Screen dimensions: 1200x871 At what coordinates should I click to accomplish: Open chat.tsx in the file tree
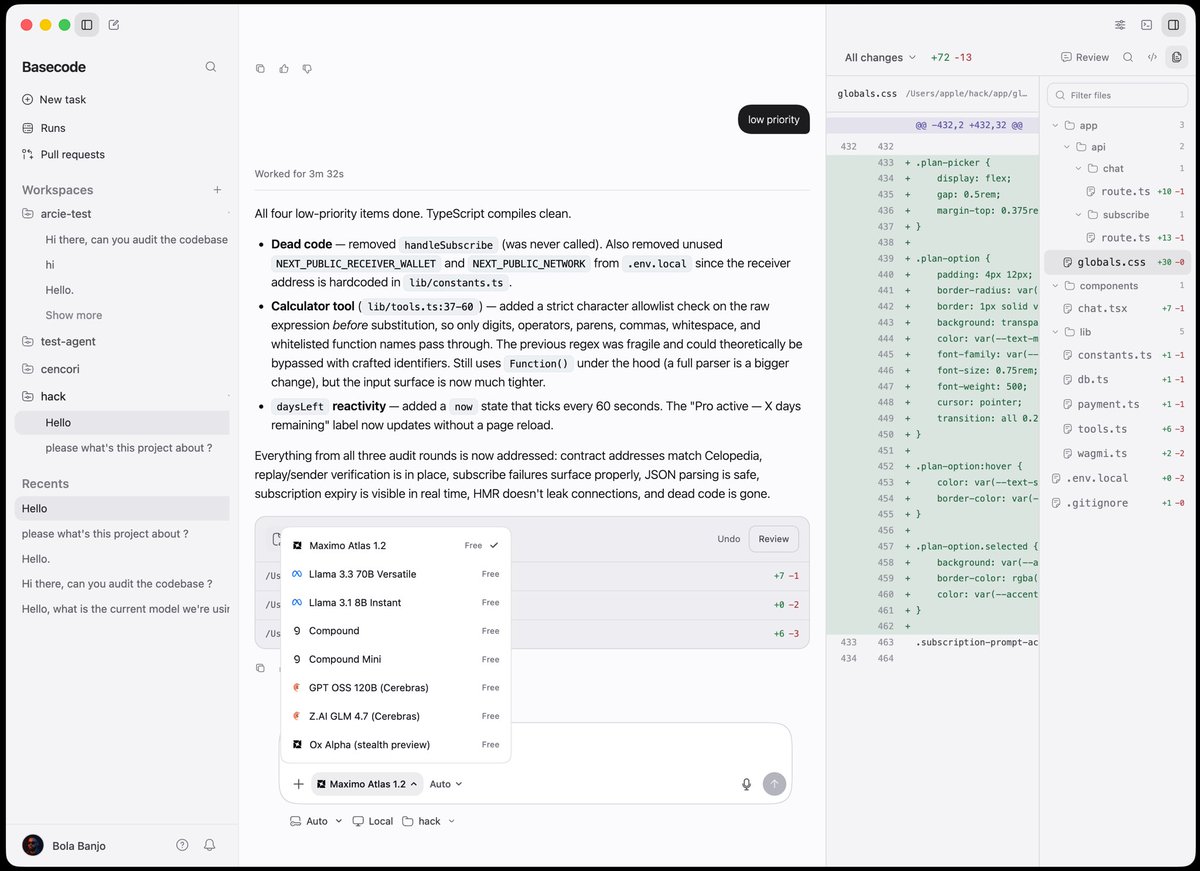(1102, 309)
